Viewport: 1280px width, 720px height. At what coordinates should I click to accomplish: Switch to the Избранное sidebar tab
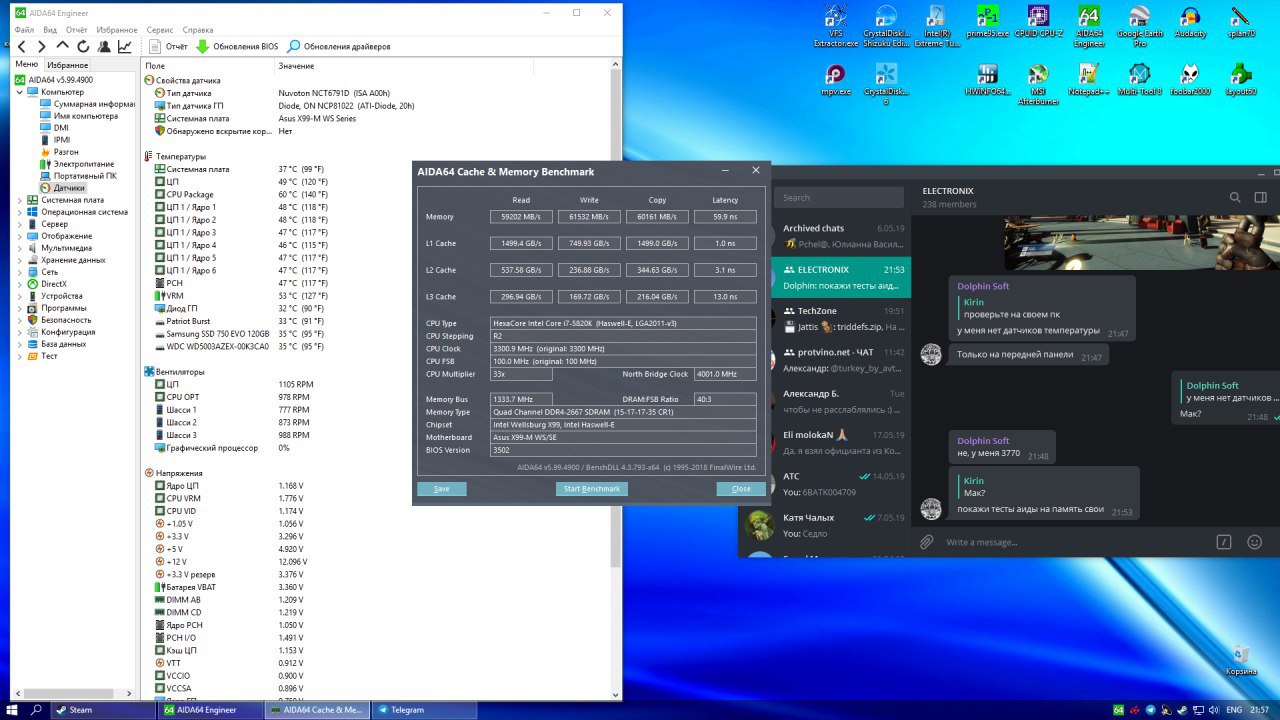coord(67,64)
